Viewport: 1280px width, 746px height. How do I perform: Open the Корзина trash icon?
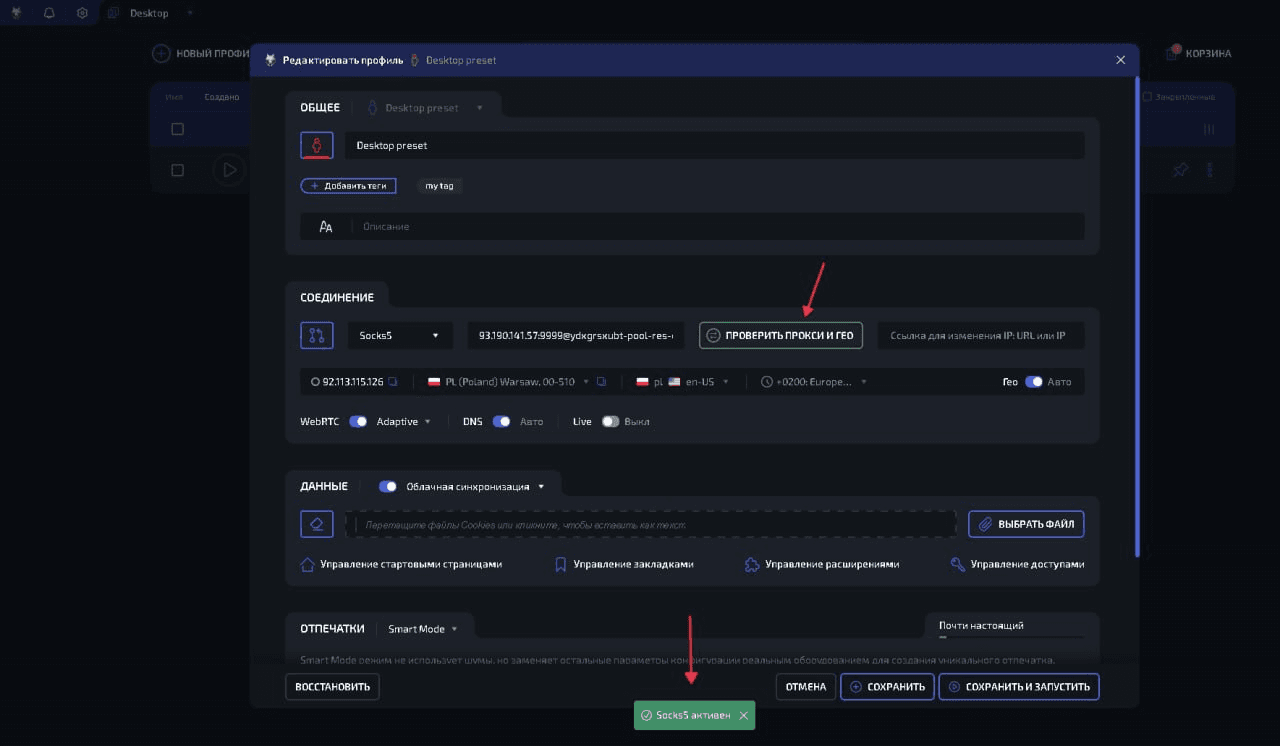pos(1172,52)
